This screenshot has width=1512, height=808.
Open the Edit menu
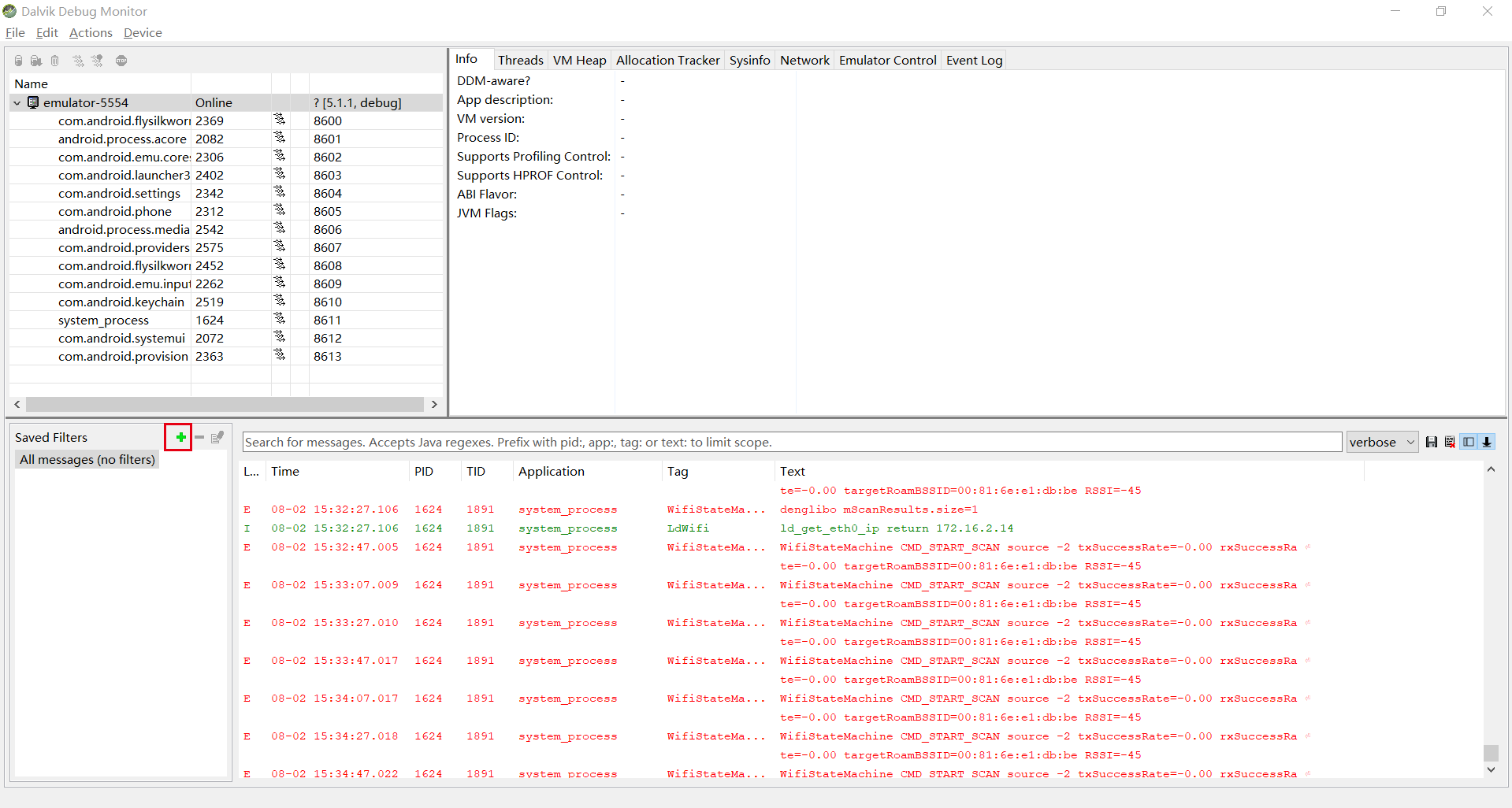click(x=47, y=32)
